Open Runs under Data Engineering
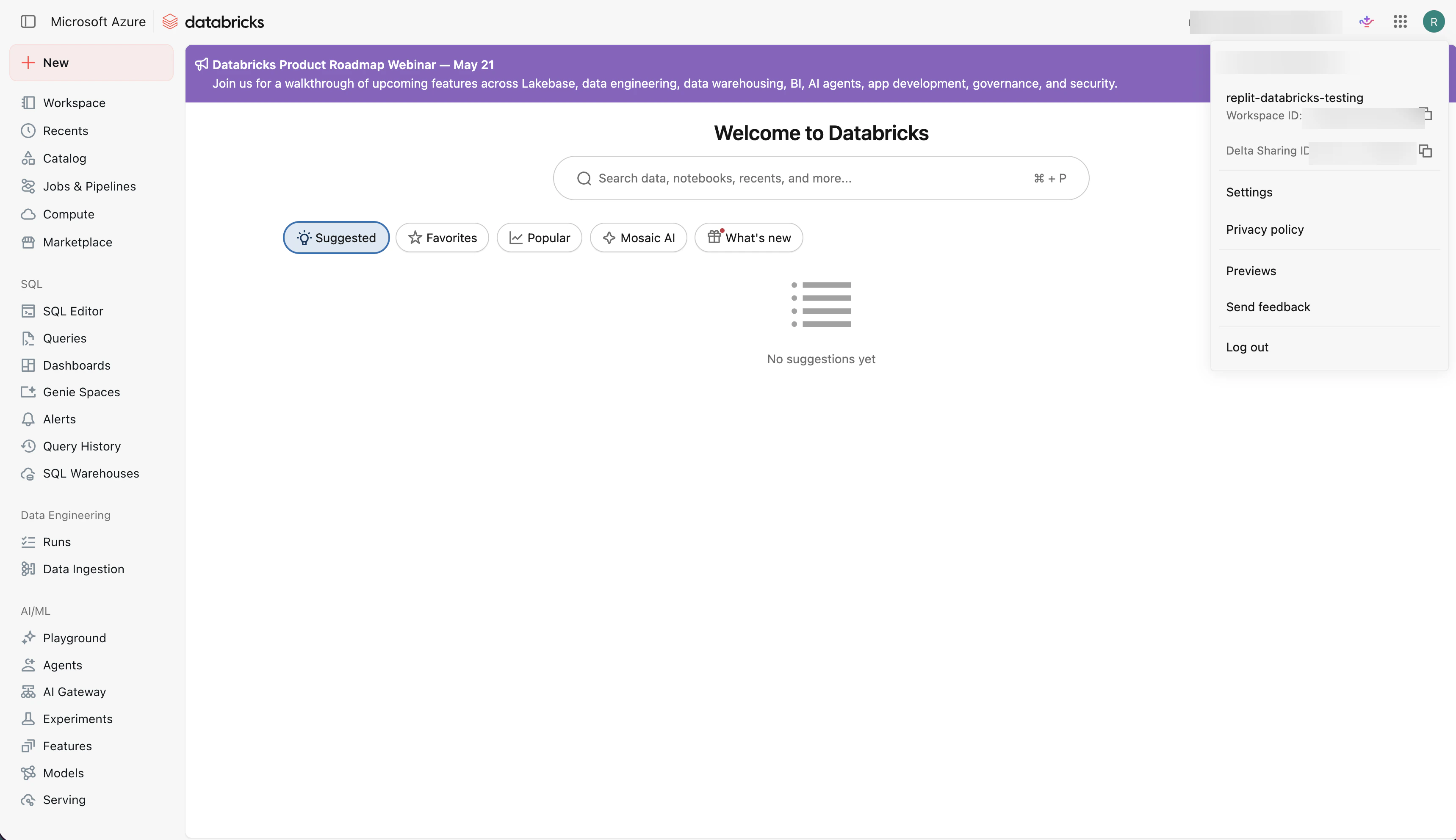 tap(91, 542)
